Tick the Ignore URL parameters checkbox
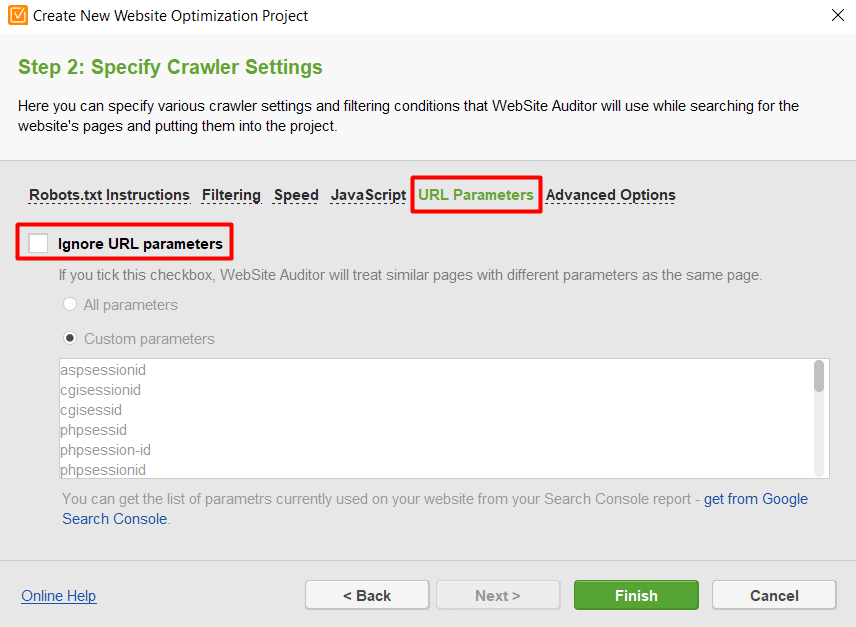 (x=38, y=243)
